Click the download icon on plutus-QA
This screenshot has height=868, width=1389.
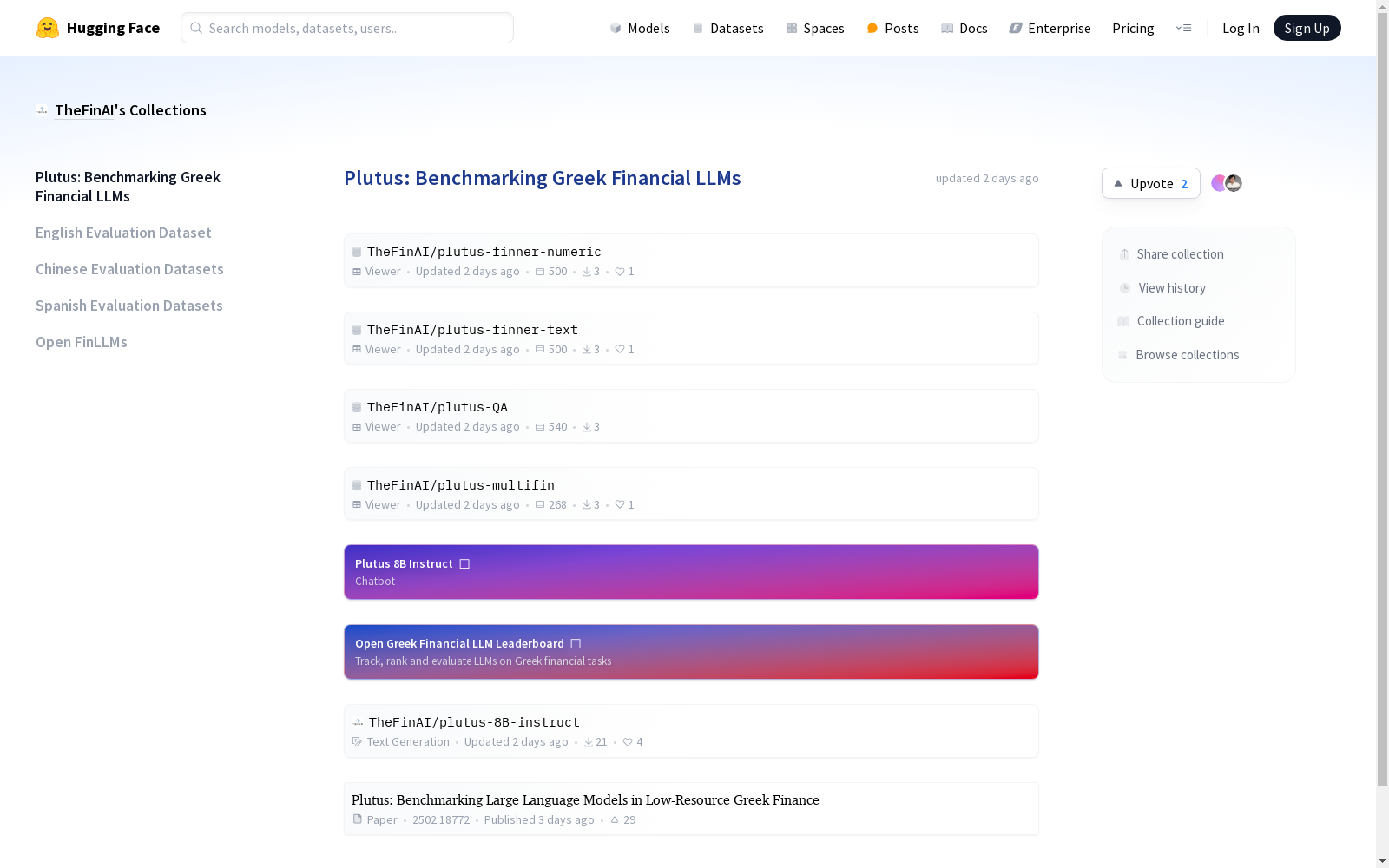(x=587, y=427)
